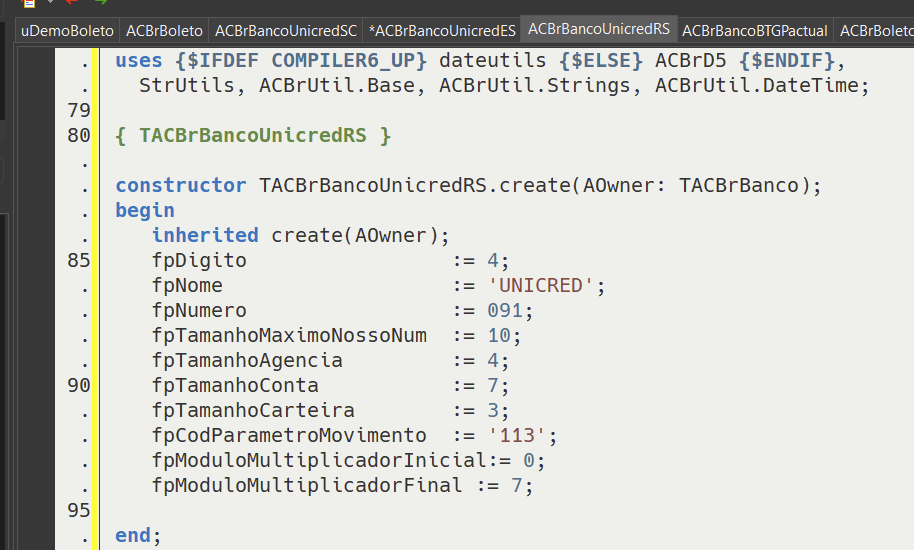Switch to modified *ACBrBancoUnicredES tab
The width and height of the screenshot is (914, 550).
pyautogui.click(x=442, y=31)
